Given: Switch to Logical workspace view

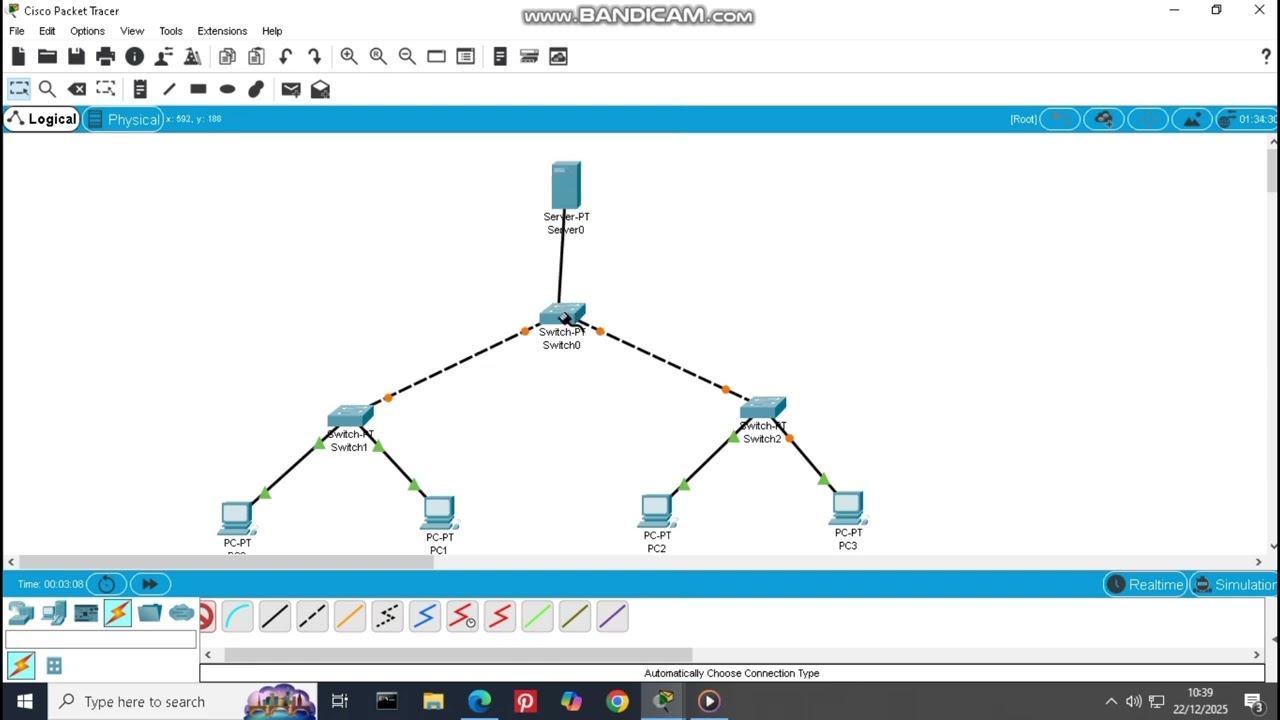Looking at the screenshot, I should click(x=41, y=119).
